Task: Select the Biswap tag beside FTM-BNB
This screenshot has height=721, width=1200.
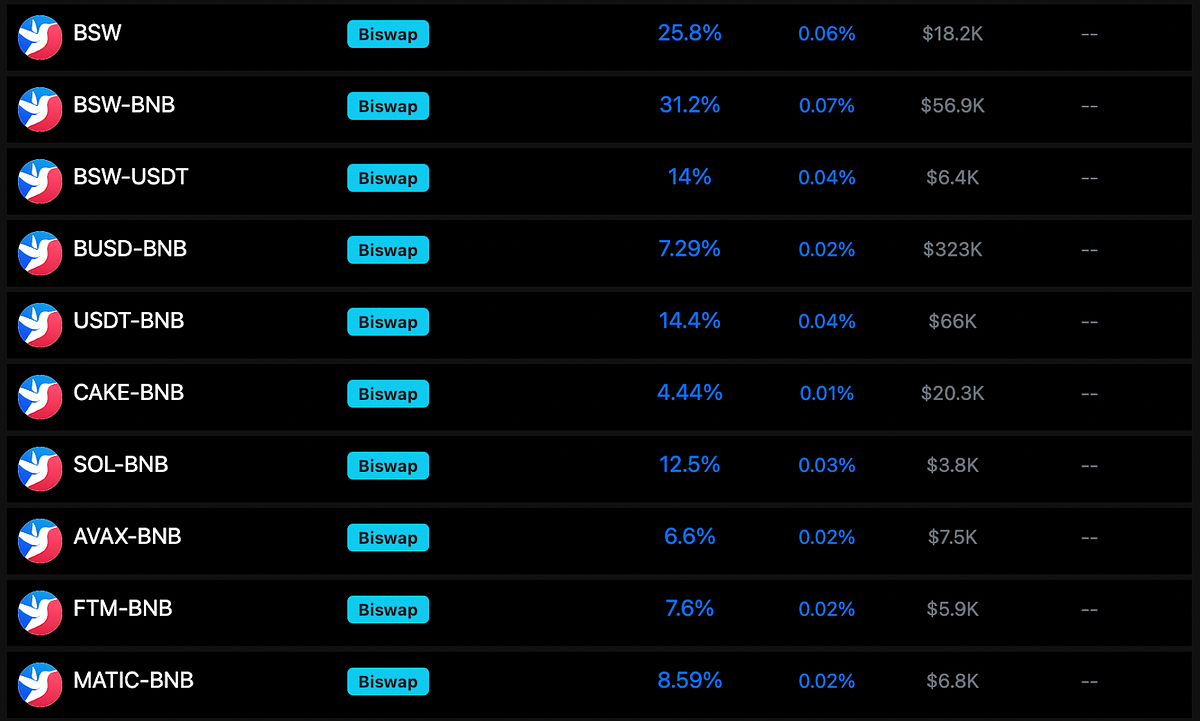Action: tap(388, 610)
